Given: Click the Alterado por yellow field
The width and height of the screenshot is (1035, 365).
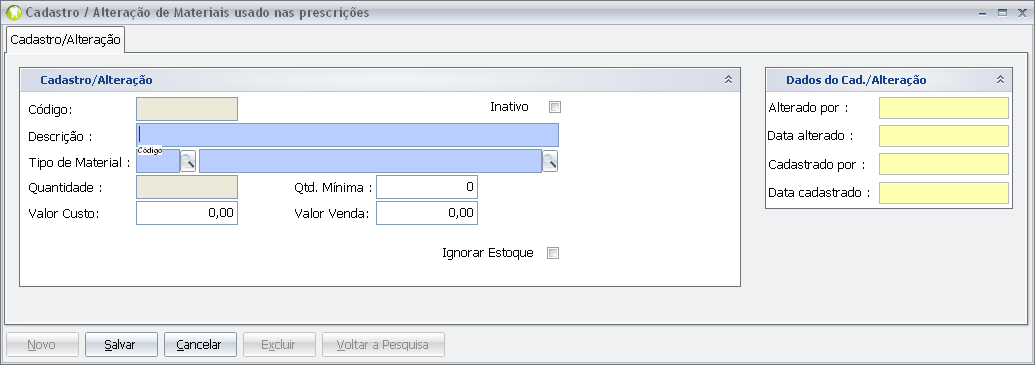Looking at the screenshot, I should [944, 108].
